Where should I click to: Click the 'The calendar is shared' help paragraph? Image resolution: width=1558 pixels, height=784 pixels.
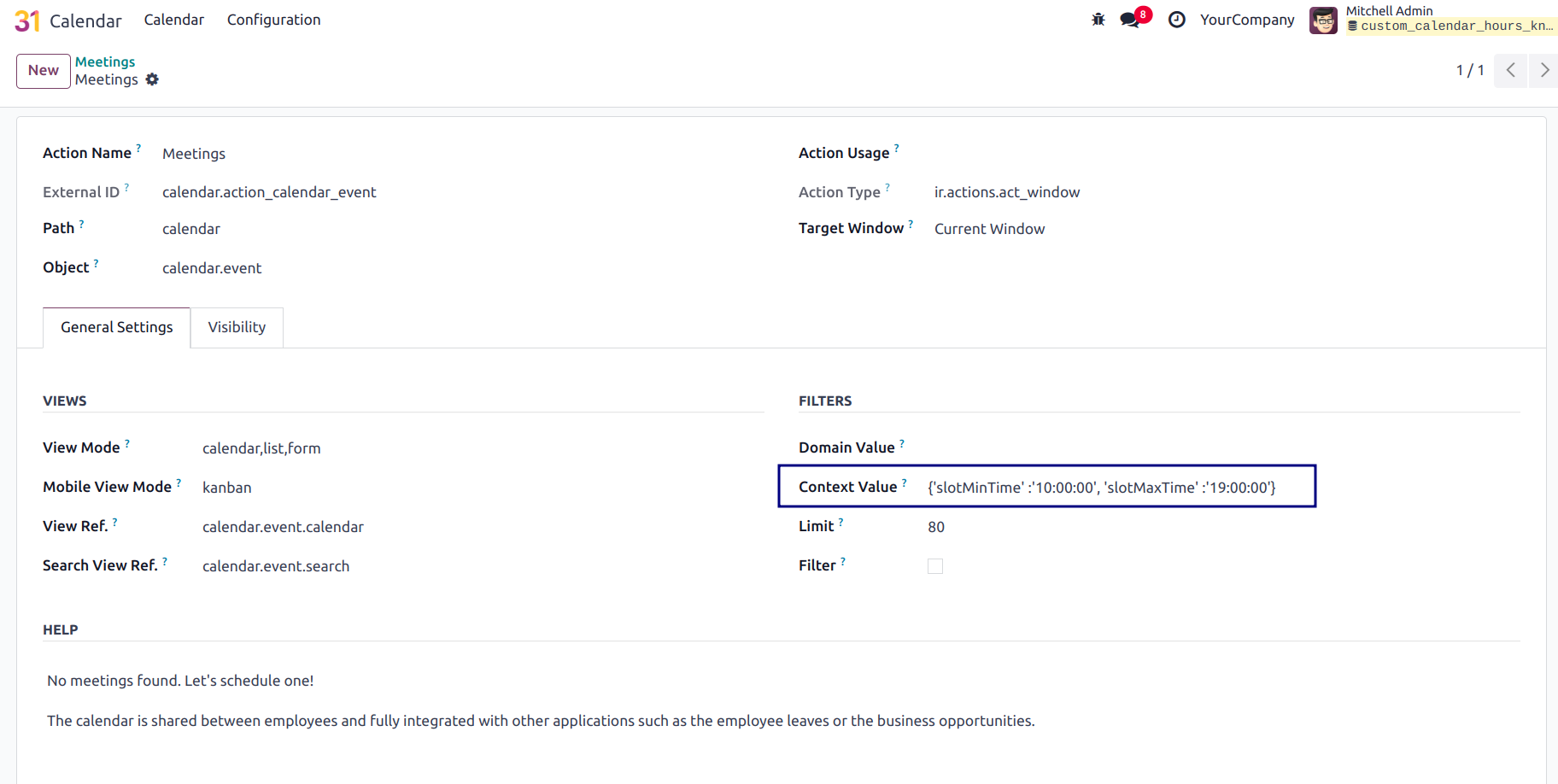(541, 721)
